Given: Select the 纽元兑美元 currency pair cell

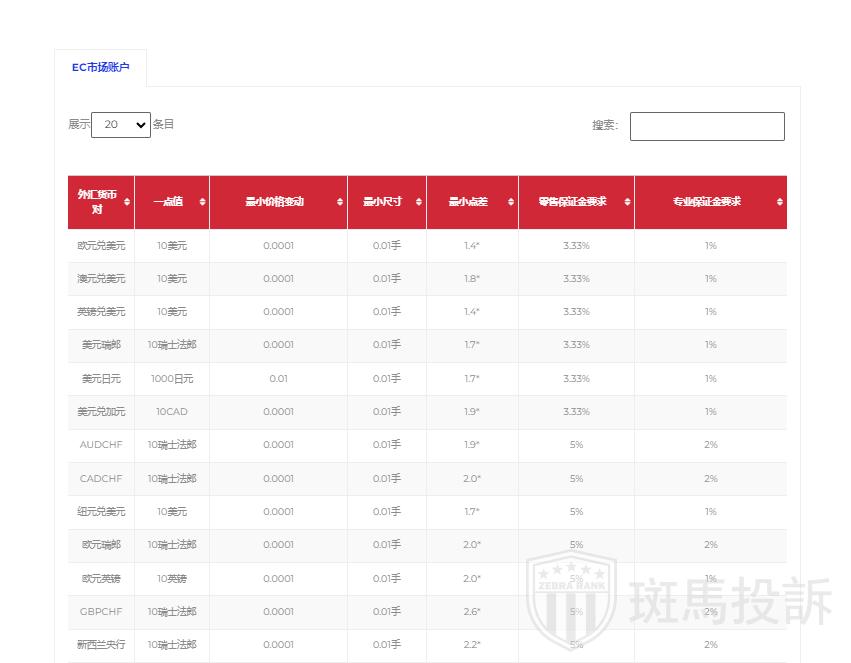Looking at the screenshot, I should pos(101,512).
